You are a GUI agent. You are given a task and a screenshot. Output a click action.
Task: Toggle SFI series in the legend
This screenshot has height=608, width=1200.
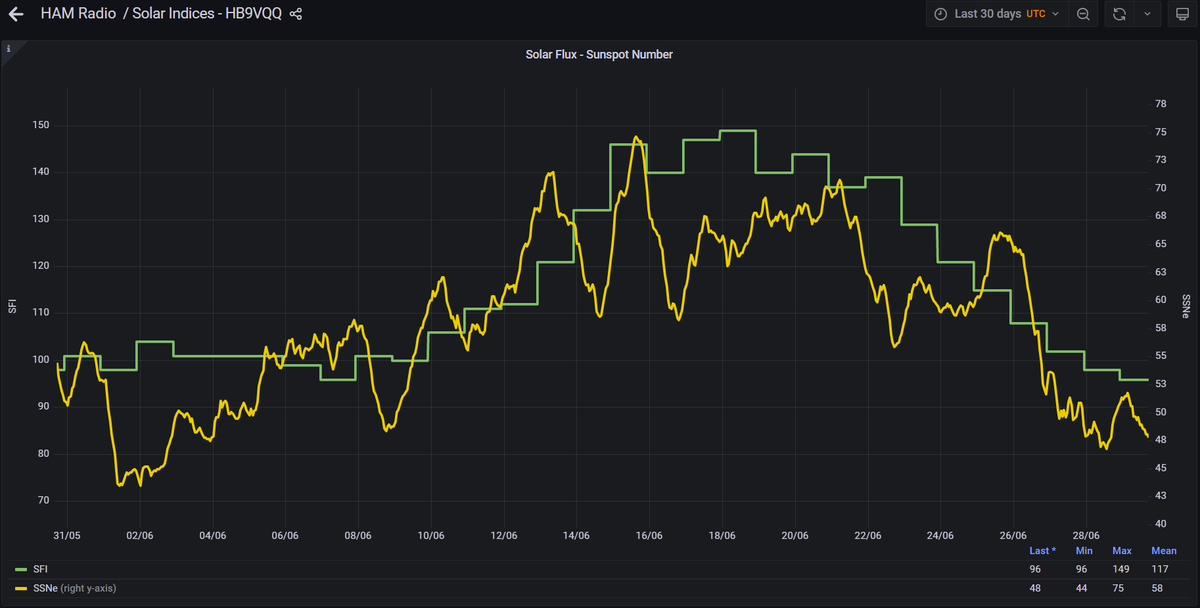[41, 569]
